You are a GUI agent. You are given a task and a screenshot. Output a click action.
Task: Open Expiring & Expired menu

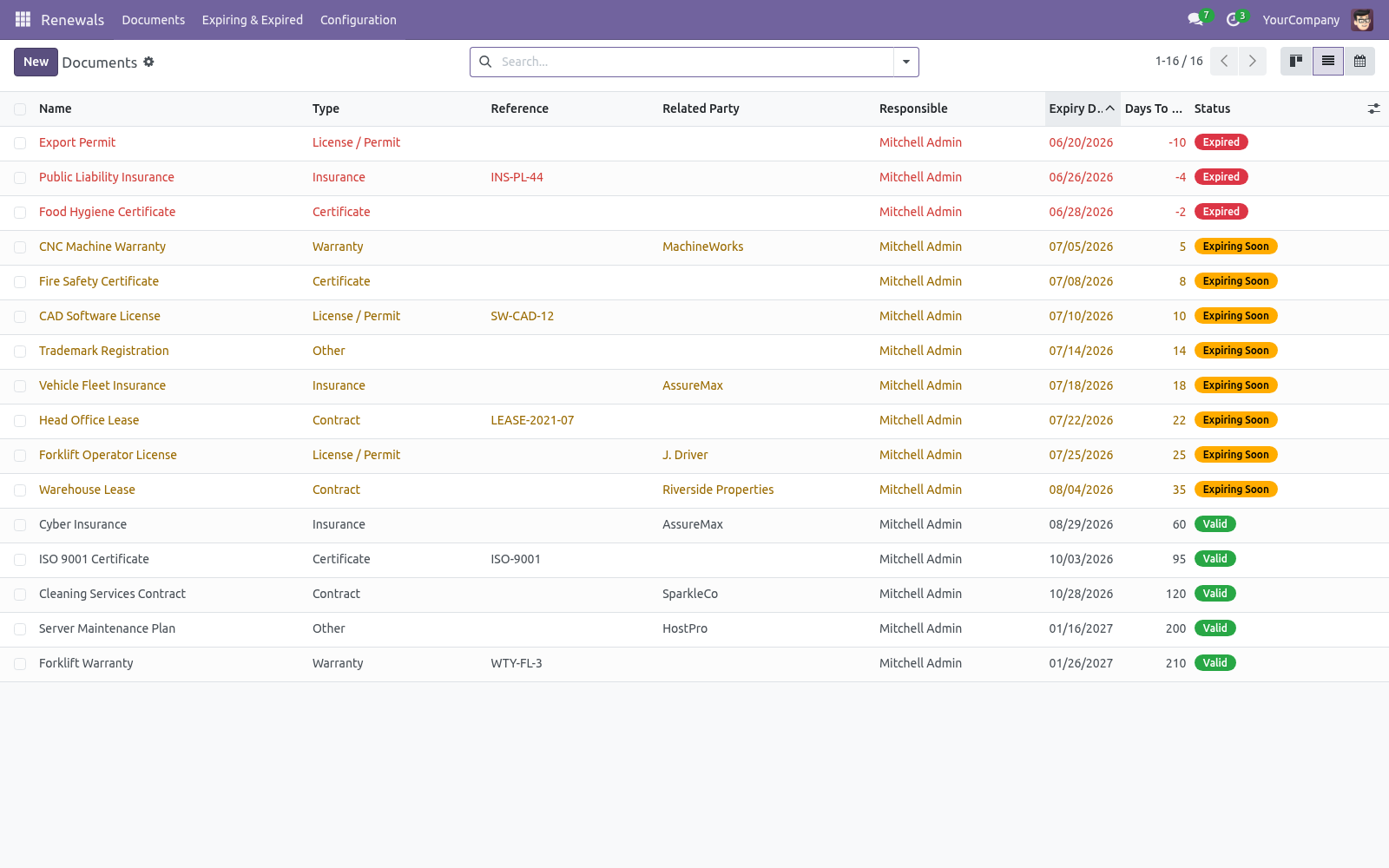pyautogui.click(x=253, y=19)
